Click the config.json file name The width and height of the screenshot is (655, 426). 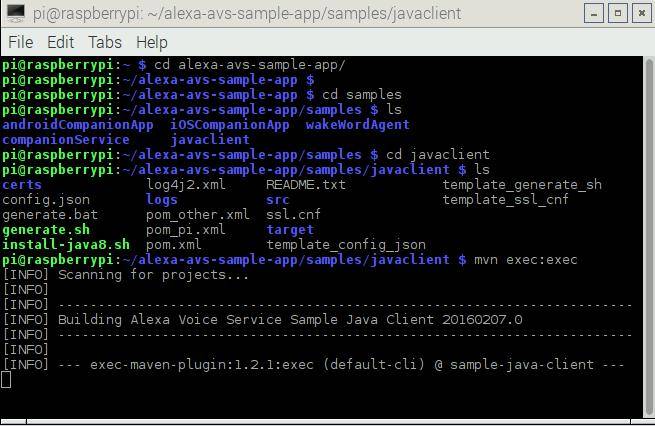click(46, 200)
